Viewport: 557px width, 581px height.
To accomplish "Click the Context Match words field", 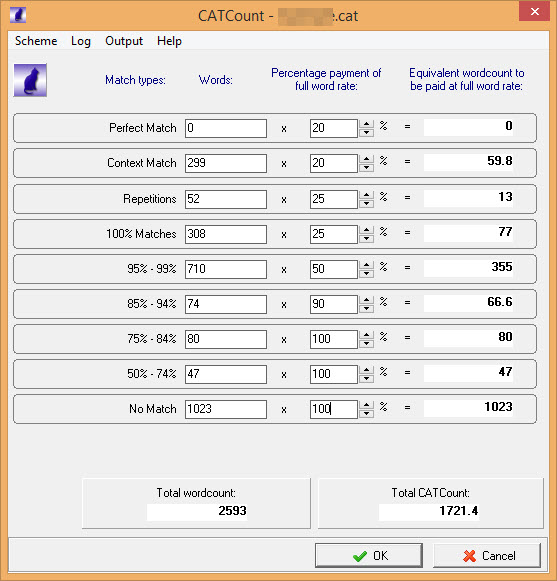I will coord(226,163).
